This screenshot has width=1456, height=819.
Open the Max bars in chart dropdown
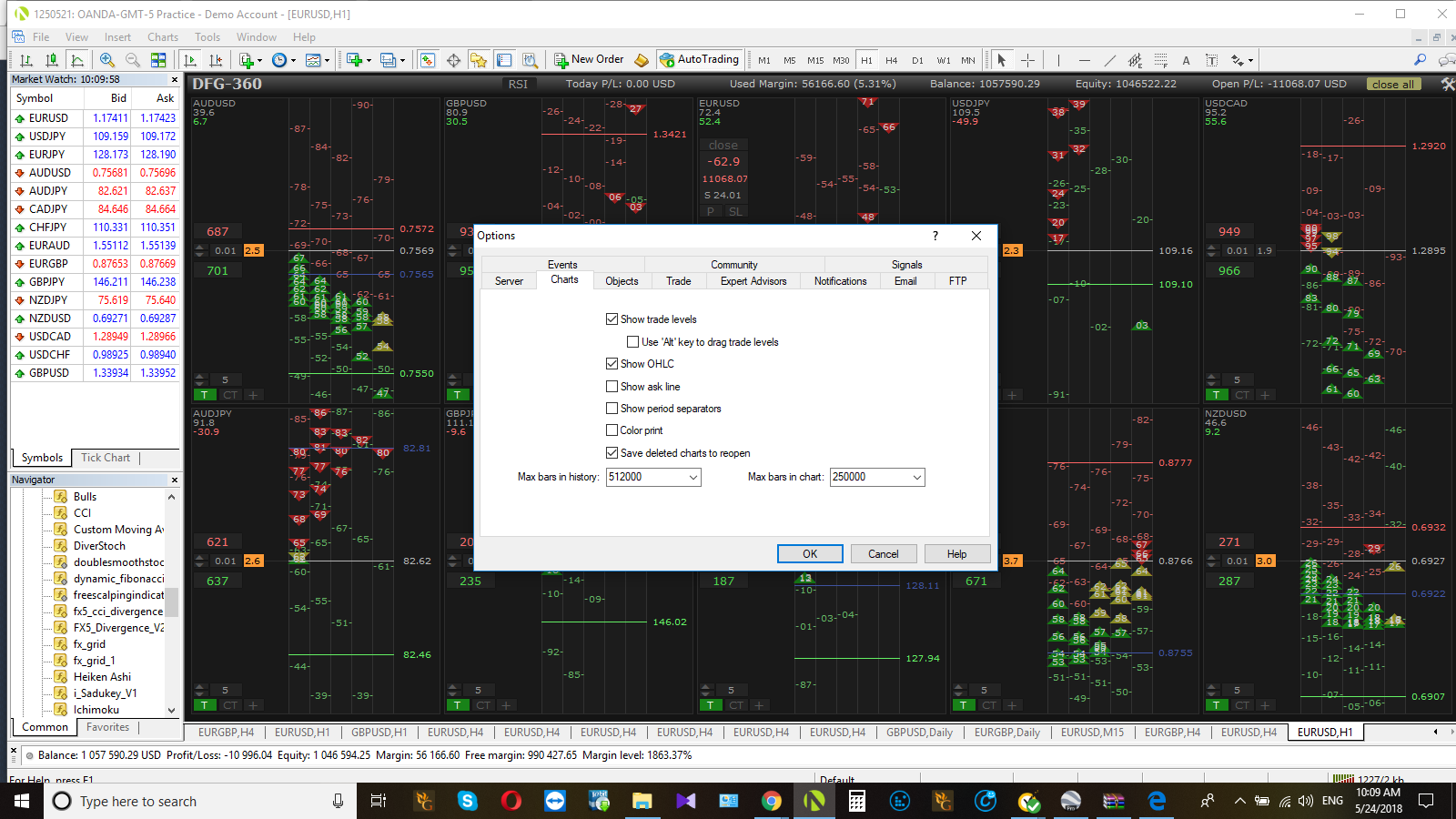[916, 477]
